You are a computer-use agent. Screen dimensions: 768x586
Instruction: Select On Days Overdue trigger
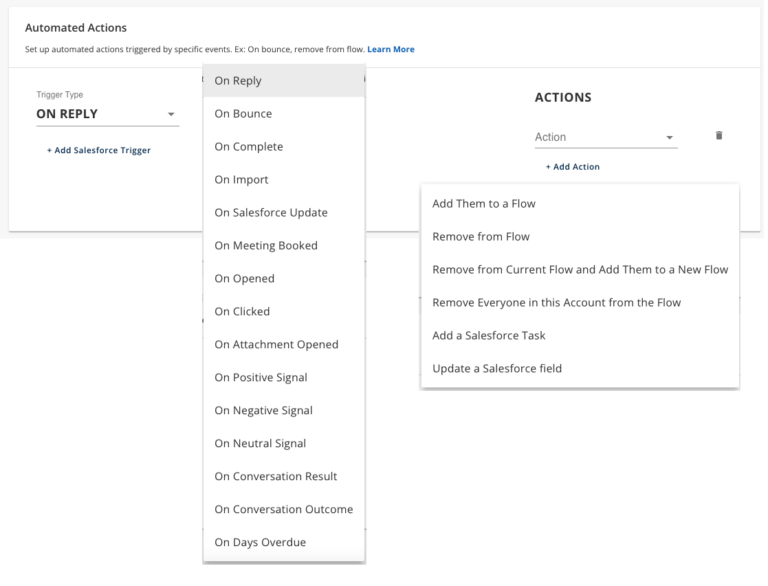pos(286,543)
